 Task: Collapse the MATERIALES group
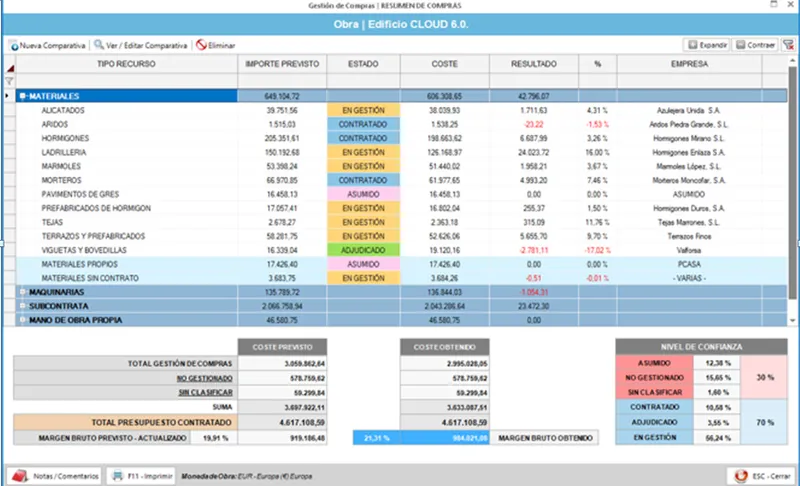point(22,96)
